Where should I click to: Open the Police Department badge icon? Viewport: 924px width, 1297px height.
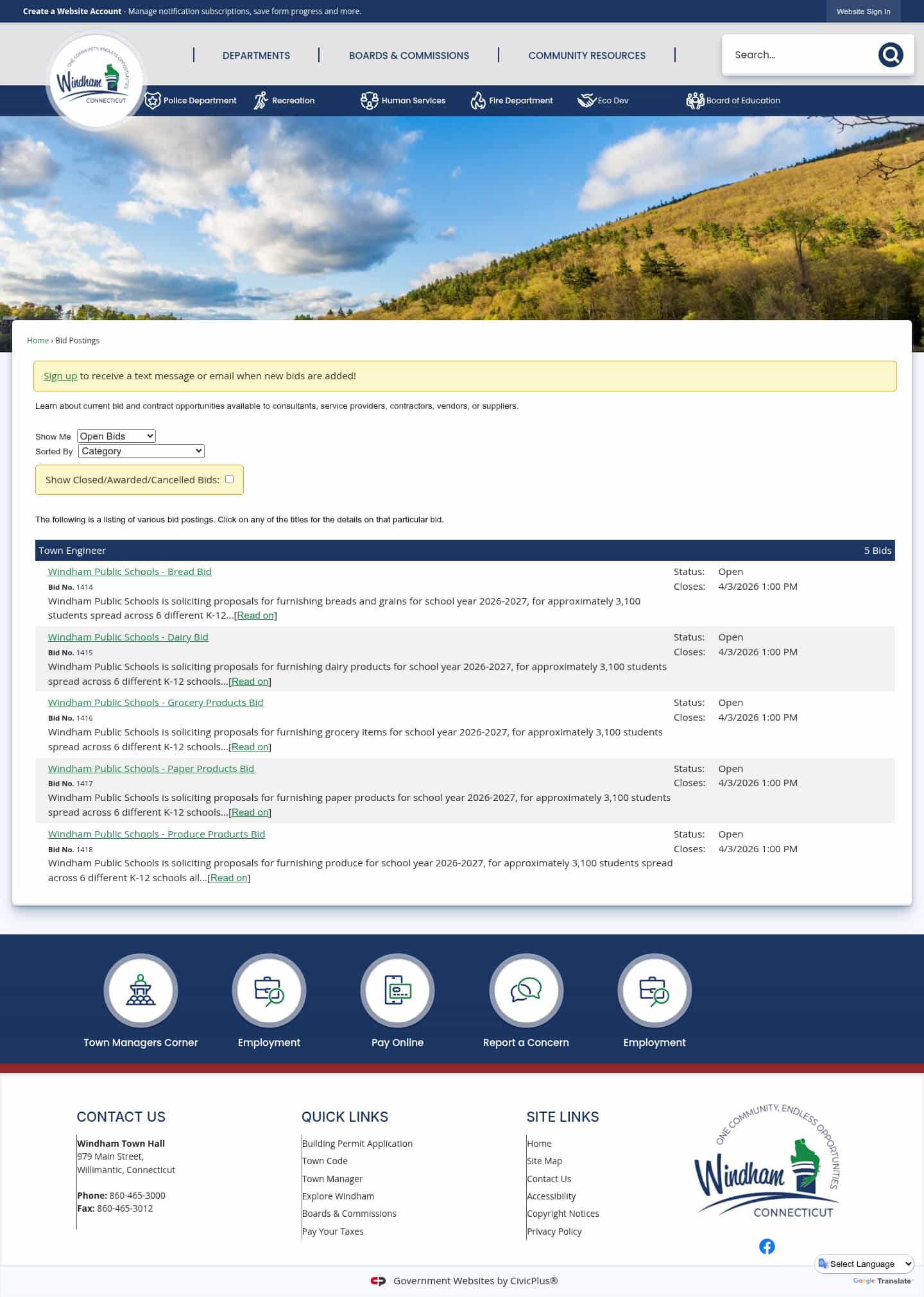coord(153,101)
